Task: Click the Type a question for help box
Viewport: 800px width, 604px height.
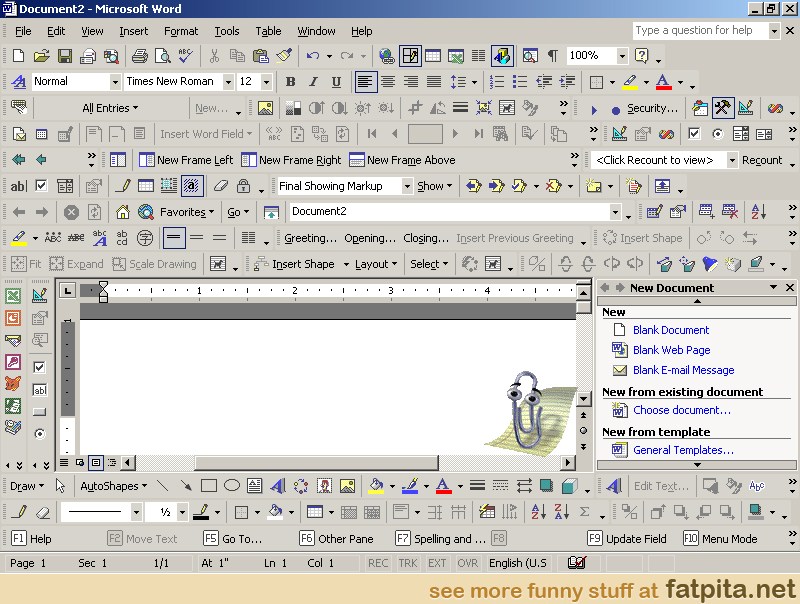Action: tap(698, 31)
